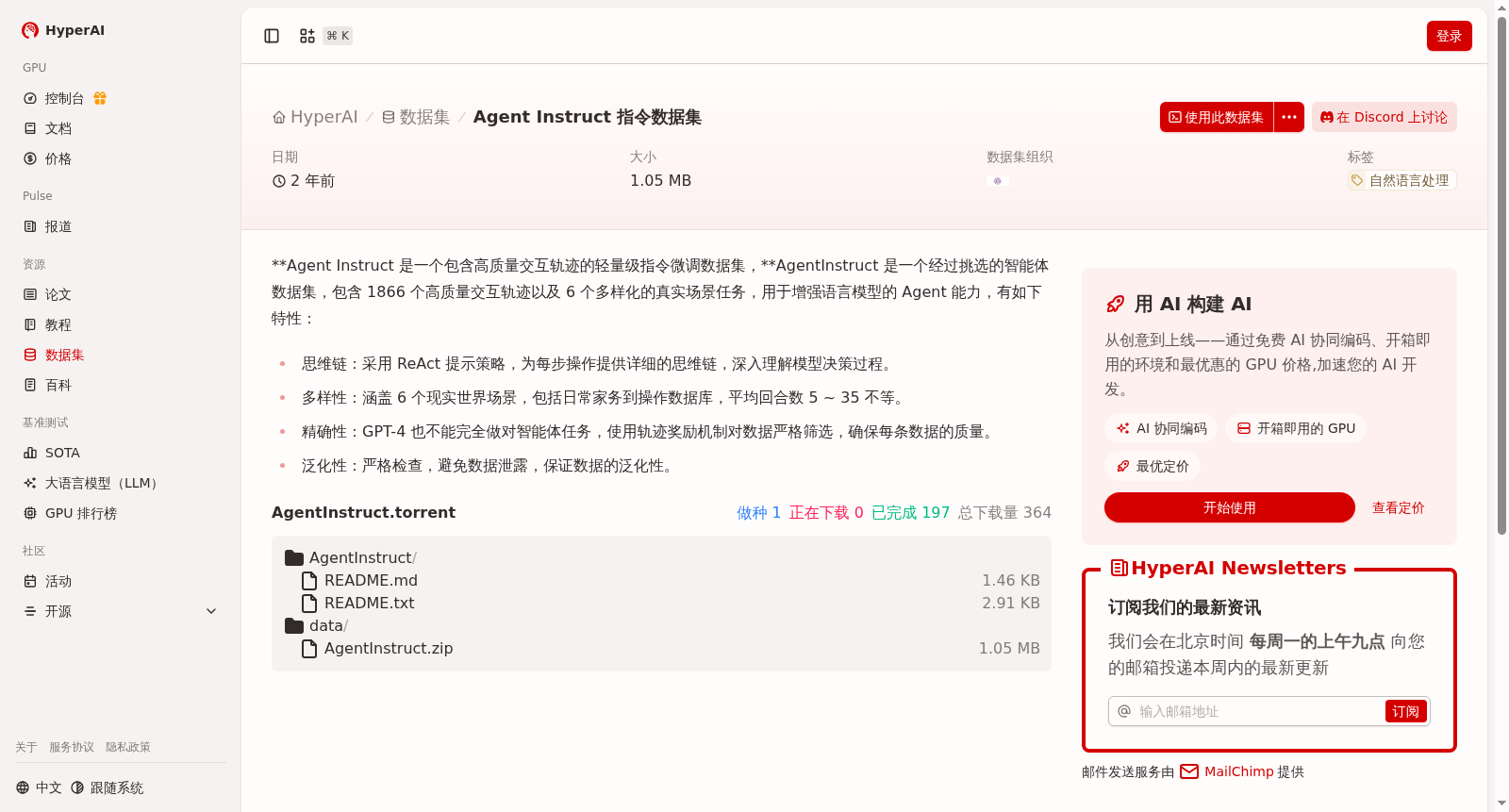Click the 活动 calendar icon
This screenshot has width=1509, height=812.
tap(30, 581)
